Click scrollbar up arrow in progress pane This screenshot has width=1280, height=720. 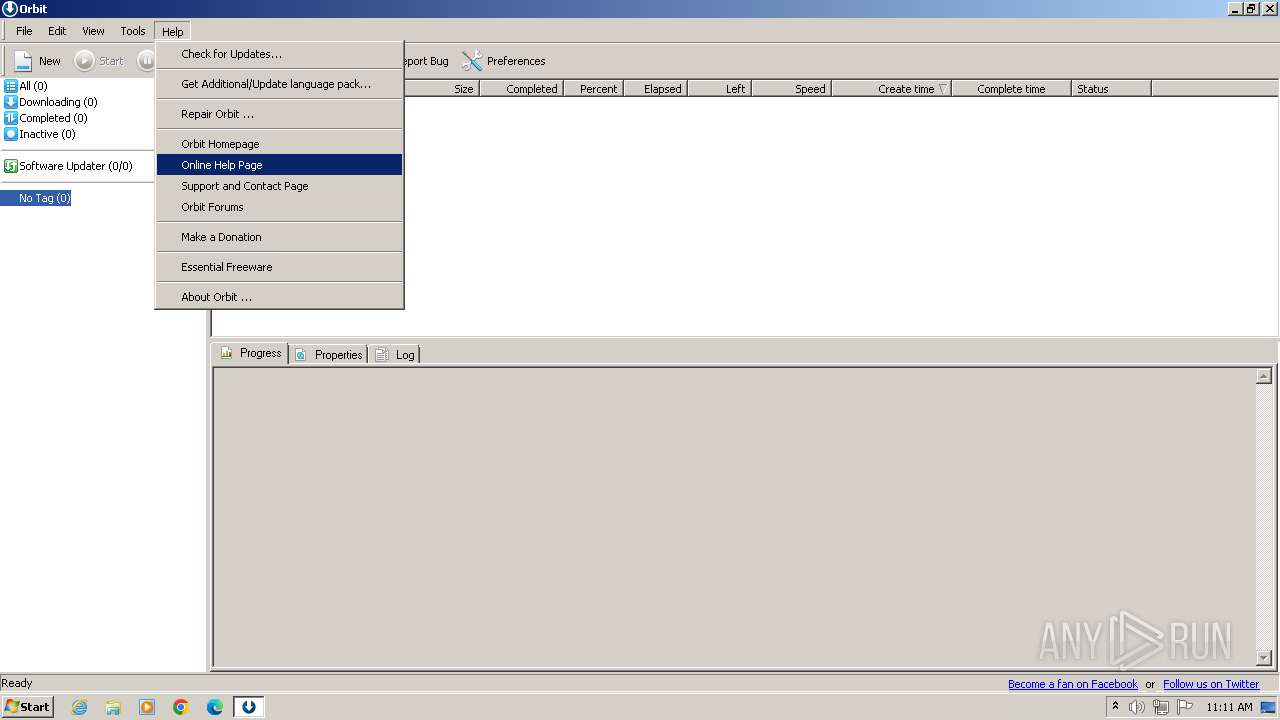click(1264, 376)
